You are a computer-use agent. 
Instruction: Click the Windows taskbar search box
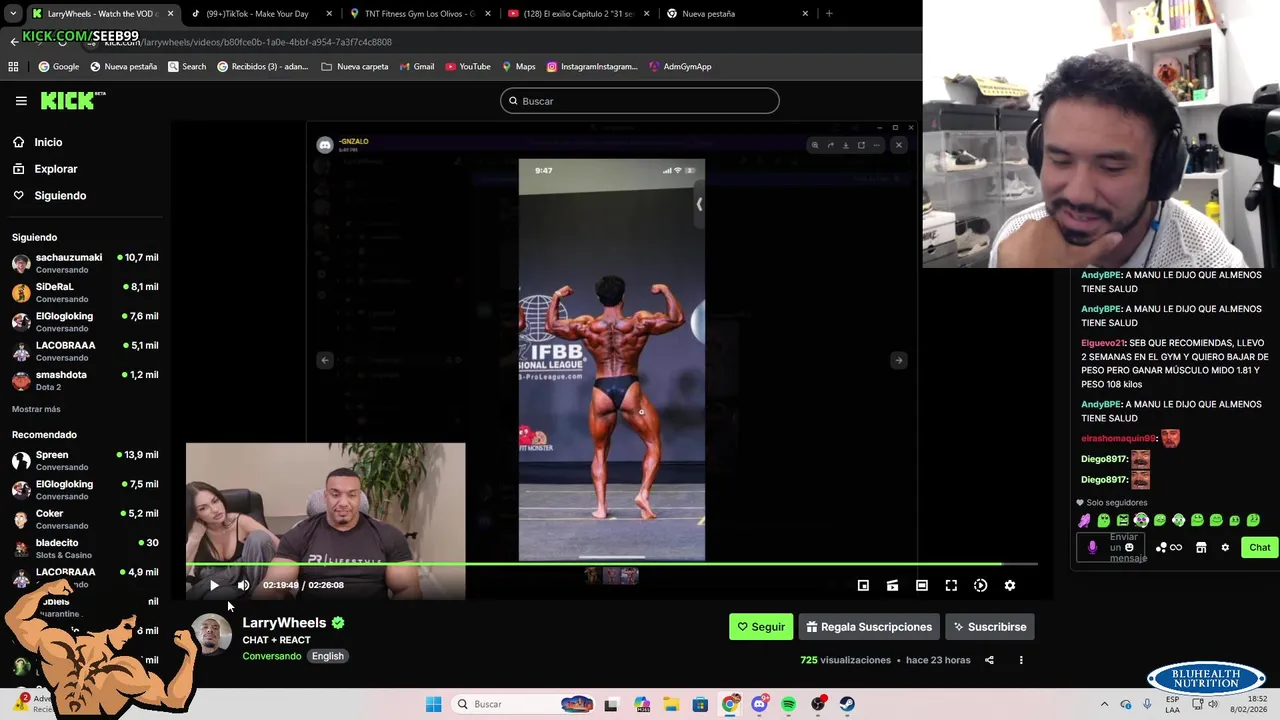pos(524,704)
